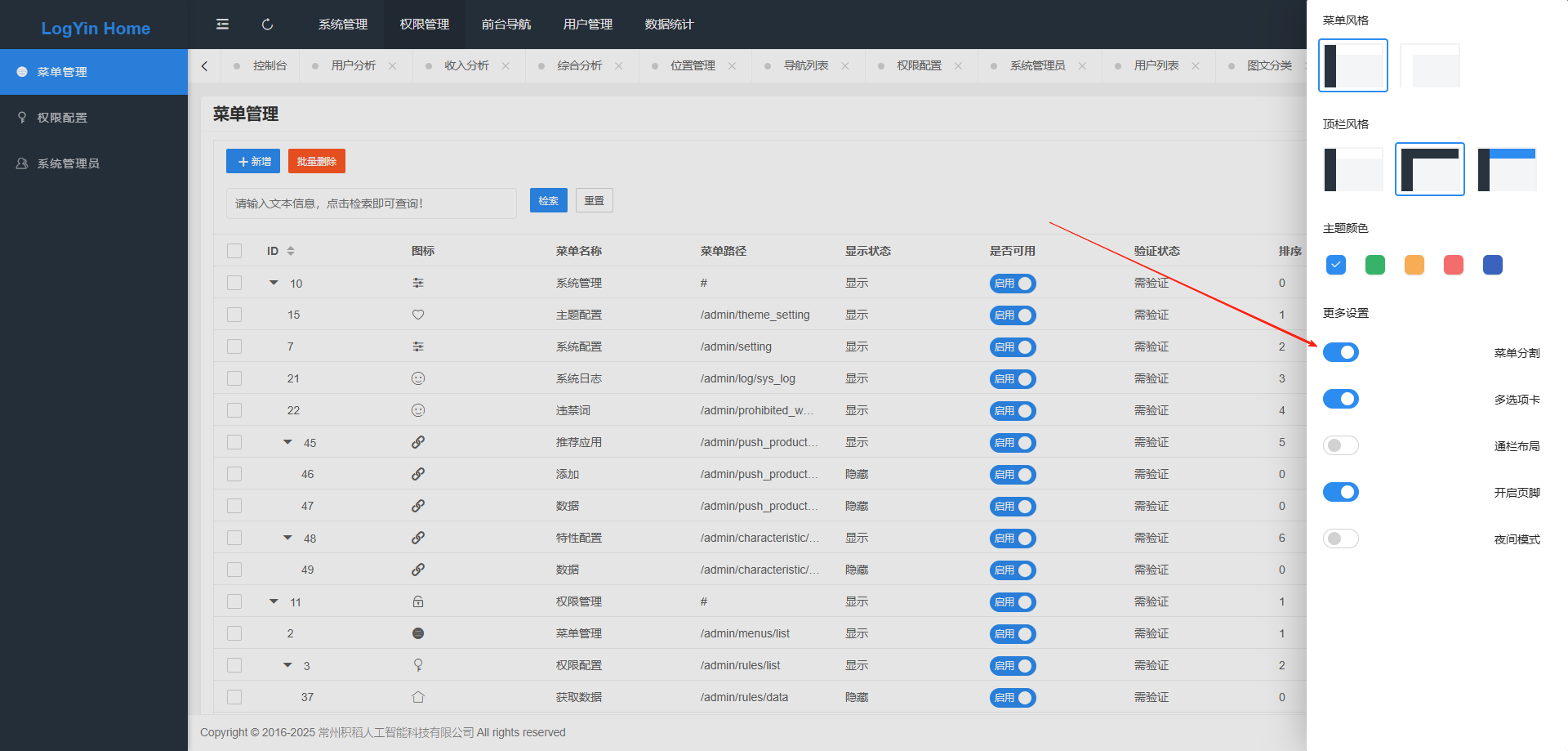This screenshot has height=751, width=1568.
Task: Choose the dark menu style thumbnail
Action: tap(1353, 65)
